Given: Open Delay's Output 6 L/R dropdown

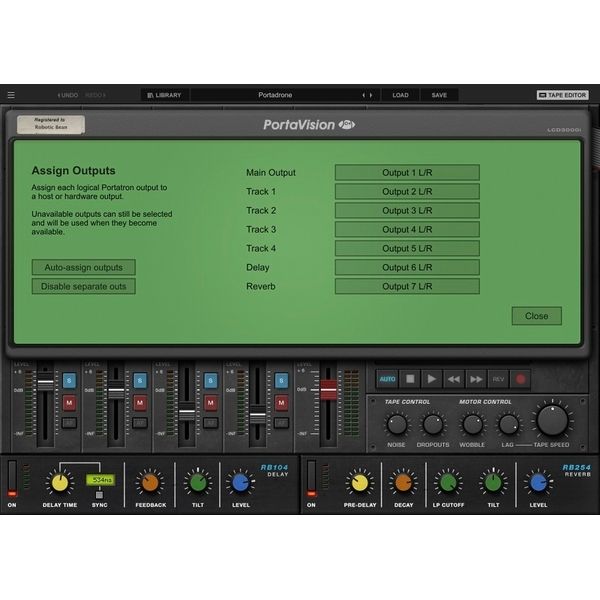Looking at the screenshot, I should tap(407, 267).
